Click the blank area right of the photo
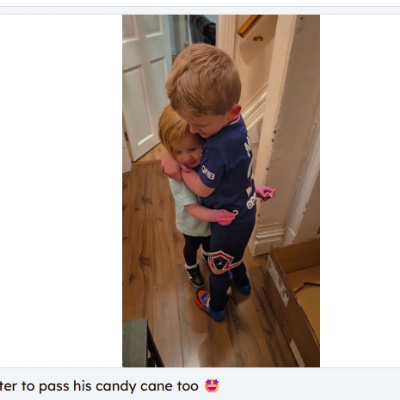 click(360, 191)
